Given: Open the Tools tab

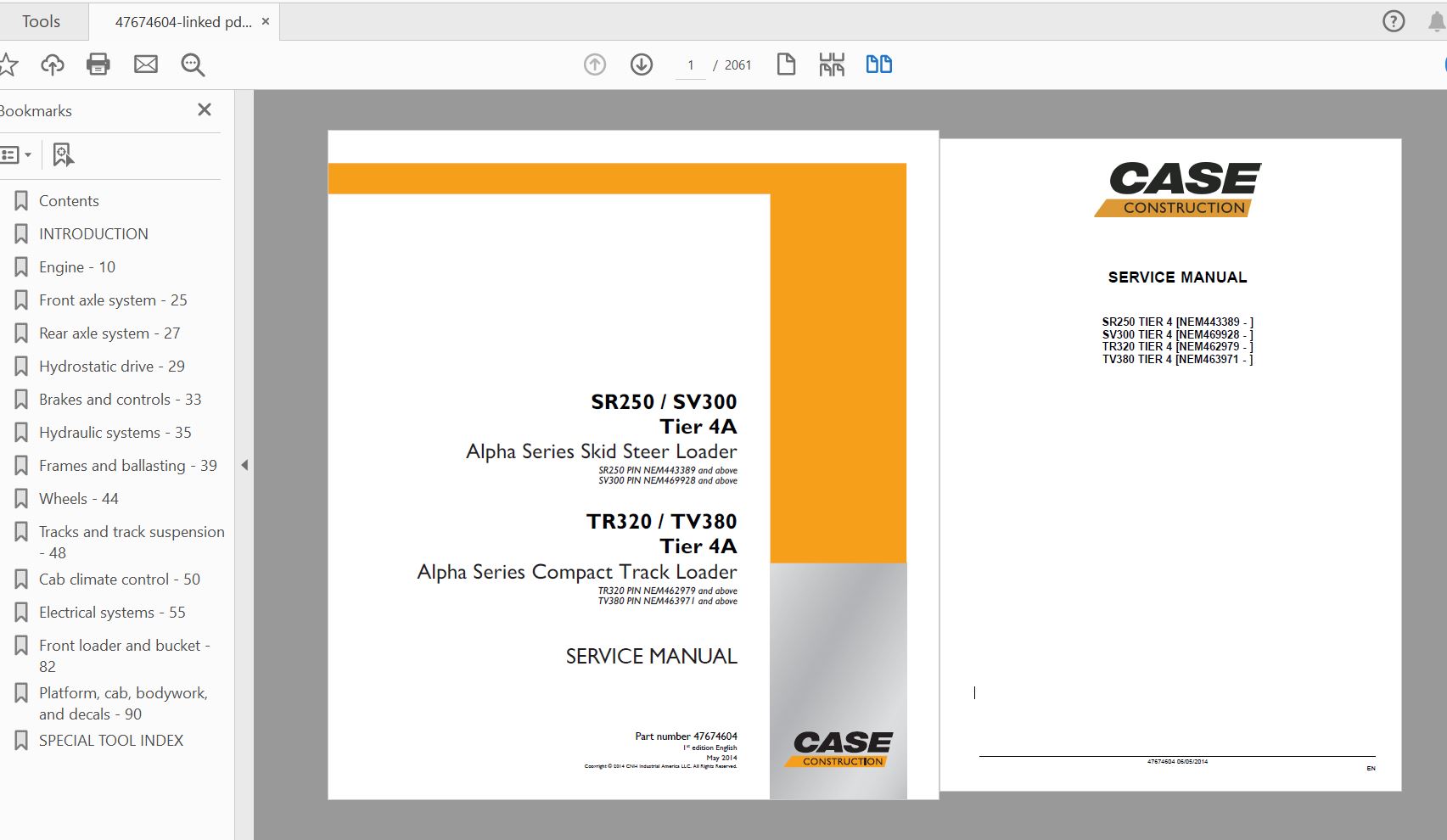Looking at the screenshot, I should pyautogui.click(x=41, y=21).
